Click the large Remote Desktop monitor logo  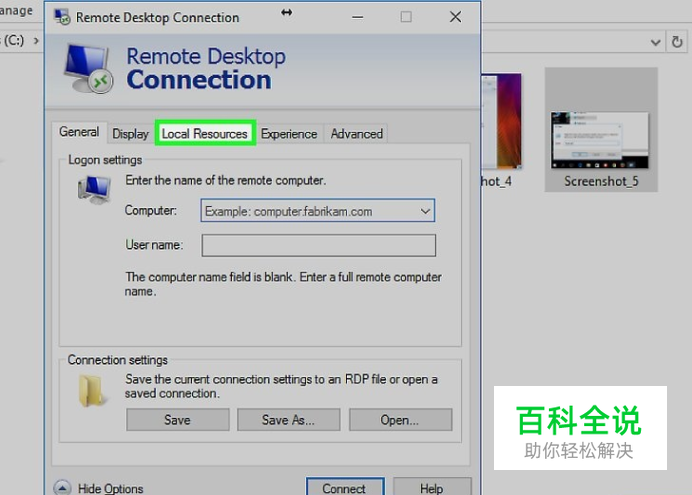(x=88, y=68)
